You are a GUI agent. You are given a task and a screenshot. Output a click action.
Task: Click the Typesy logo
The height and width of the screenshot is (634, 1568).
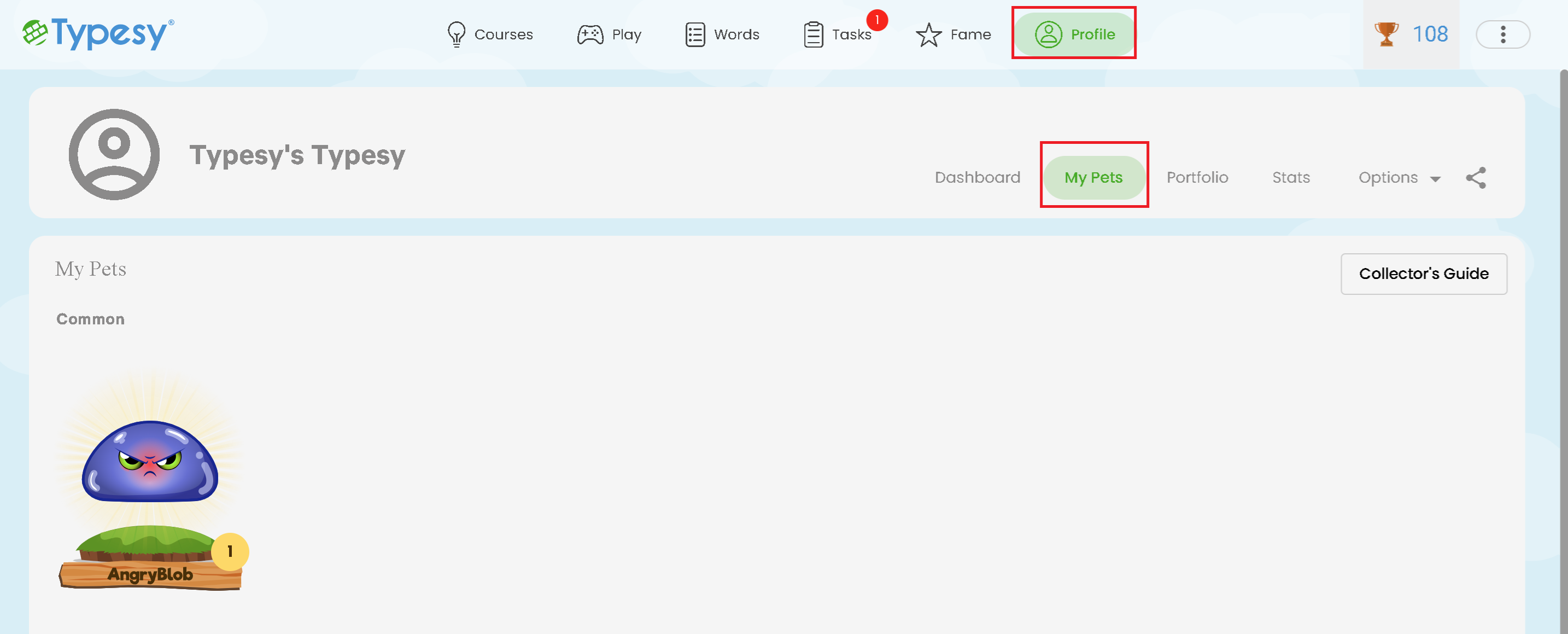coord(98,33)
